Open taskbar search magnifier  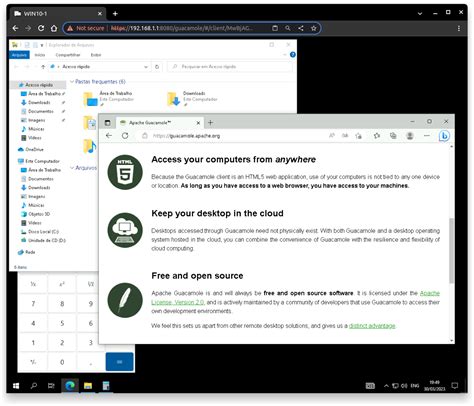click(x=34, y=386)
